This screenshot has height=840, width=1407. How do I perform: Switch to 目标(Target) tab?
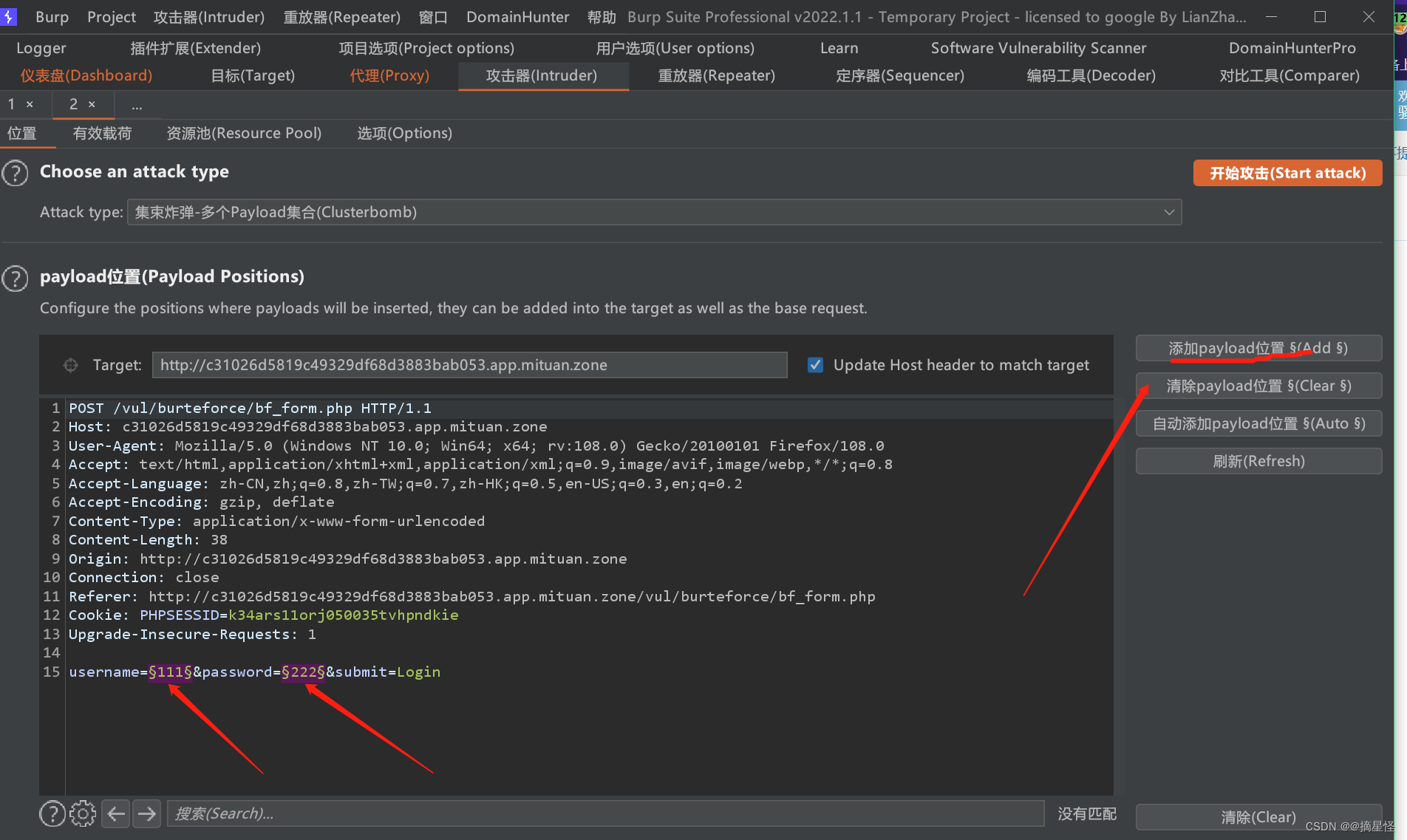pyautogui.click(x=253, y=75)
